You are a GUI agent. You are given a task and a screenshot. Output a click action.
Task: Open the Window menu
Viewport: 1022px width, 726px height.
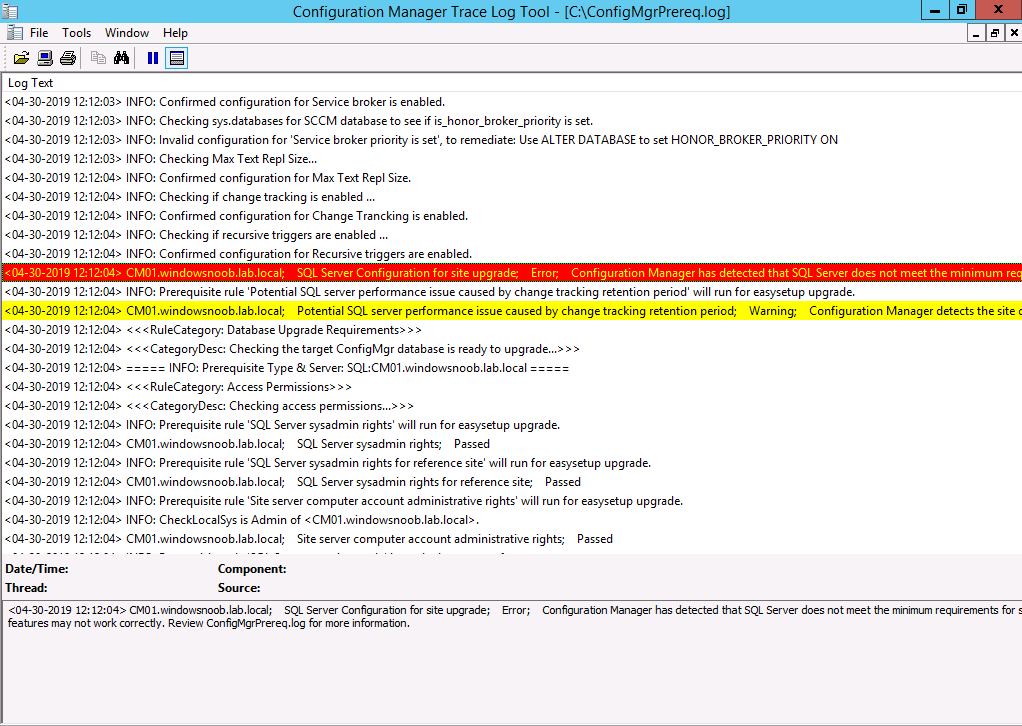(x=127, y=33)
